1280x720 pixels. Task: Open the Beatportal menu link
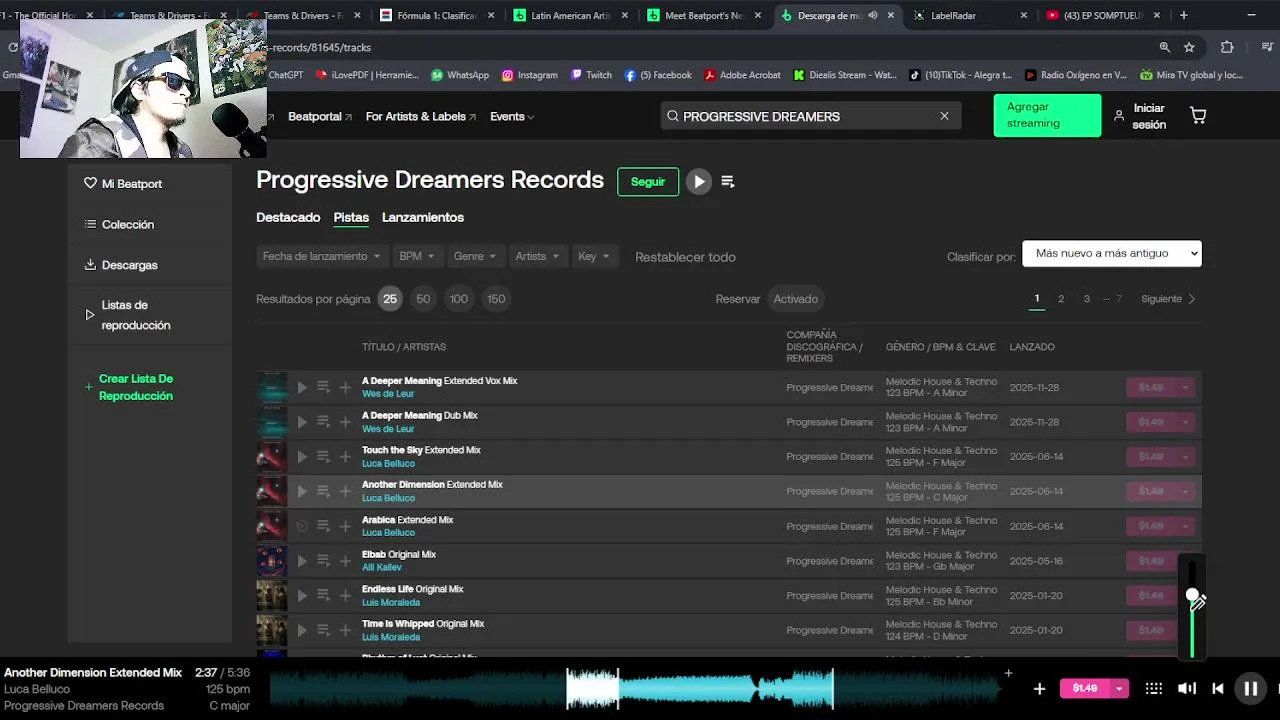(x=320, y=116)
